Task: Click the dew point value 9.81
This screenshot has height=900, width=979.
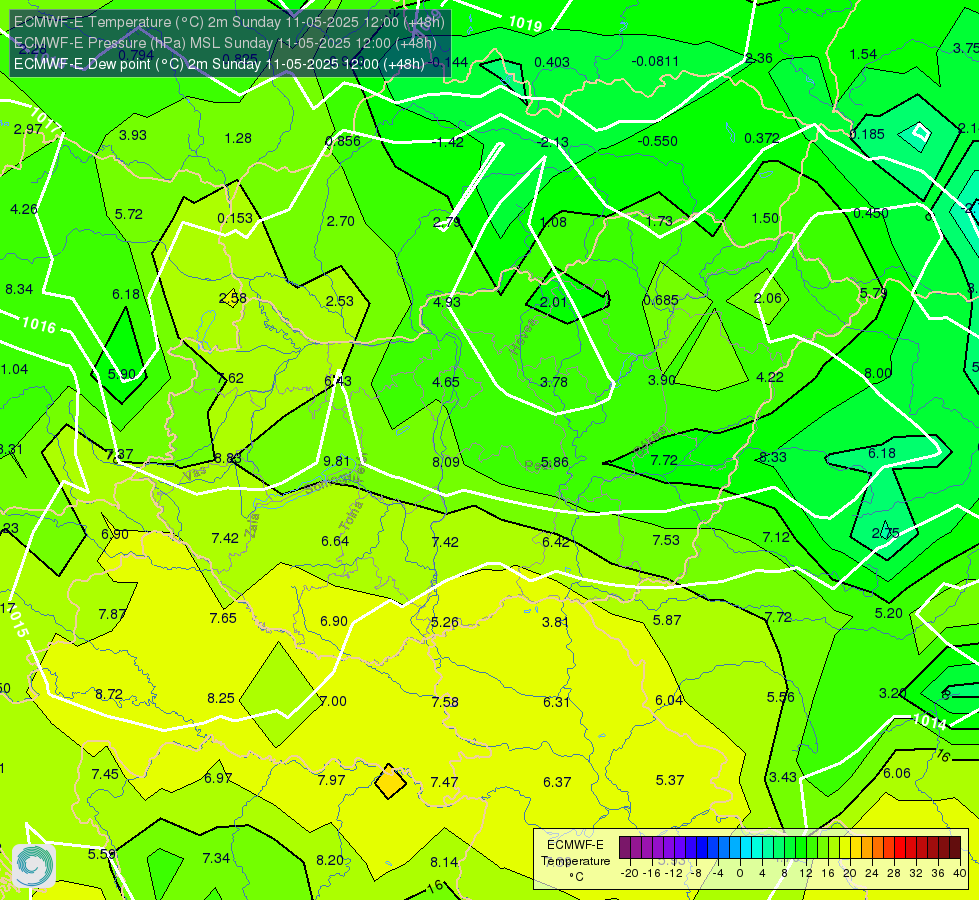Action: point(337,461)
